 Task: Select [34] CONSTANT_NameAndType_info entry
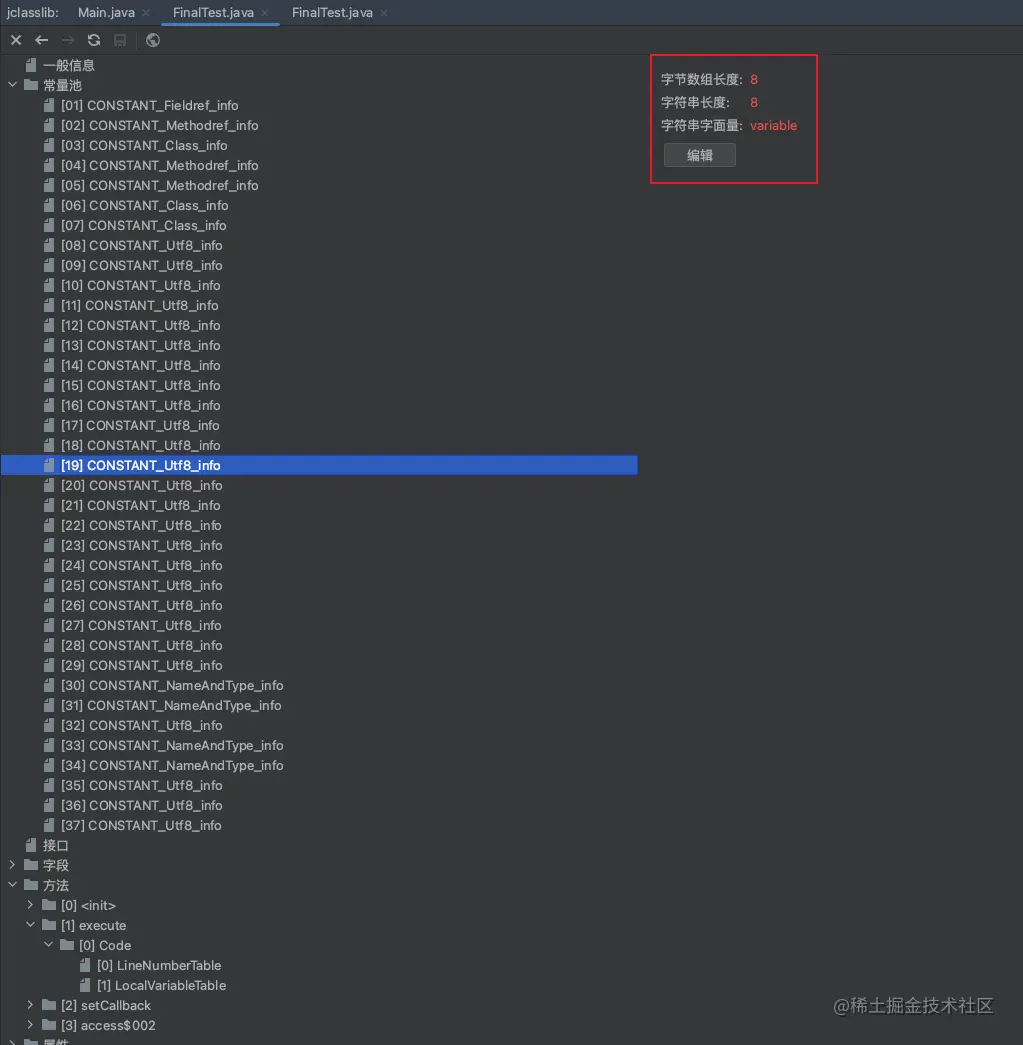click(x=172, y=765)
